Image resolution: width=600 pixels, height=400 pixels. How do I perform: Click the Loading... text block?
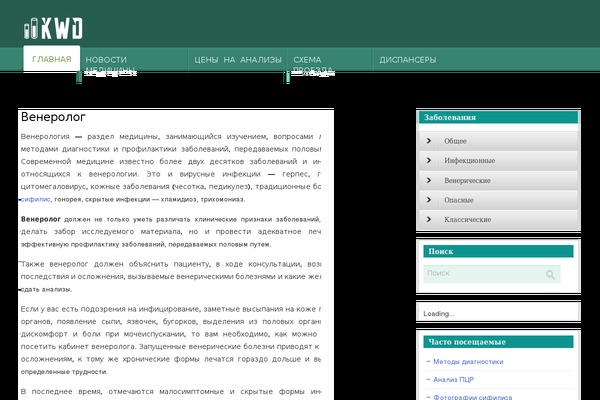tap(439, 313)
